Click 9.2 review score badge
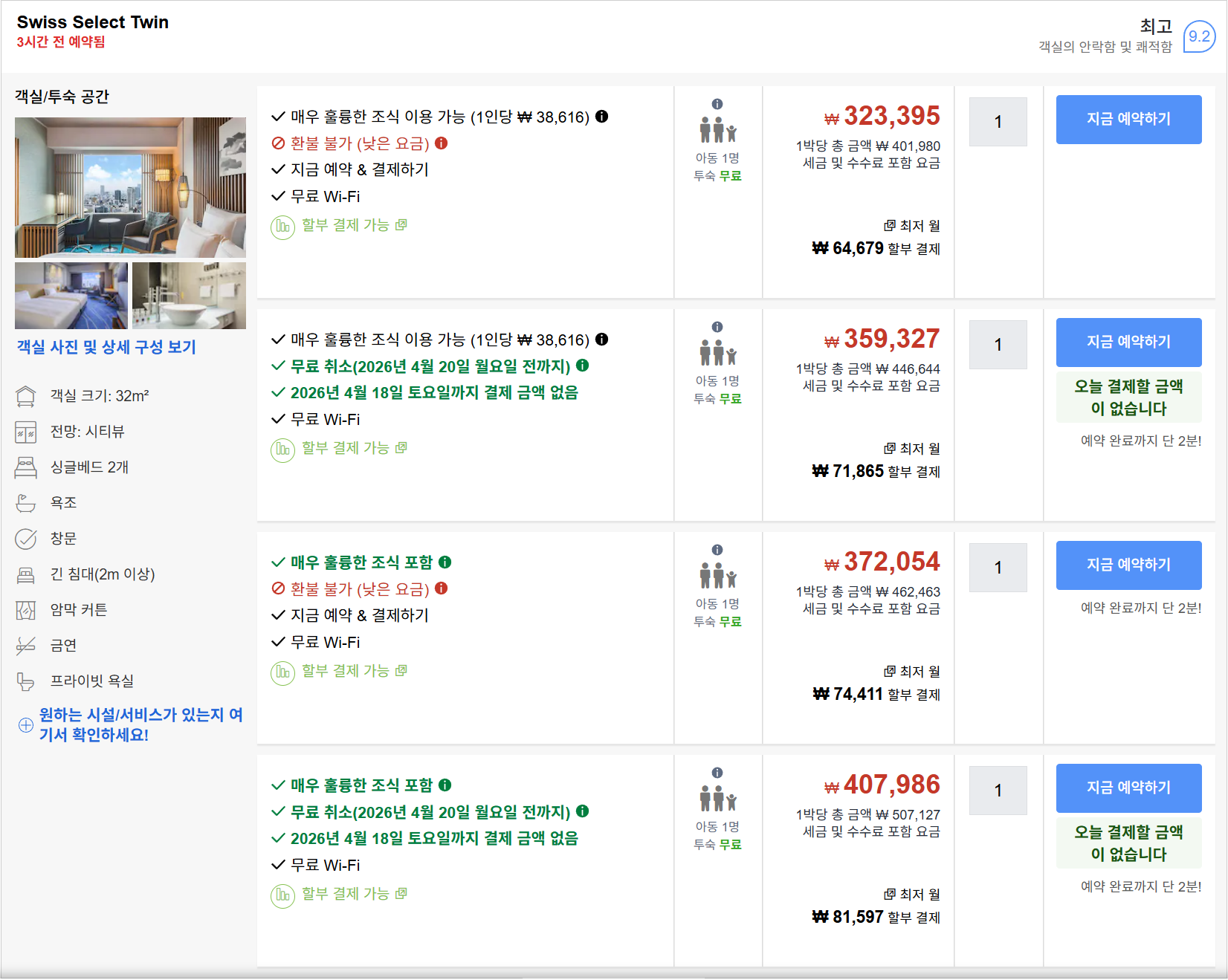This screenshot has height=980, width=1228. 1199,36
